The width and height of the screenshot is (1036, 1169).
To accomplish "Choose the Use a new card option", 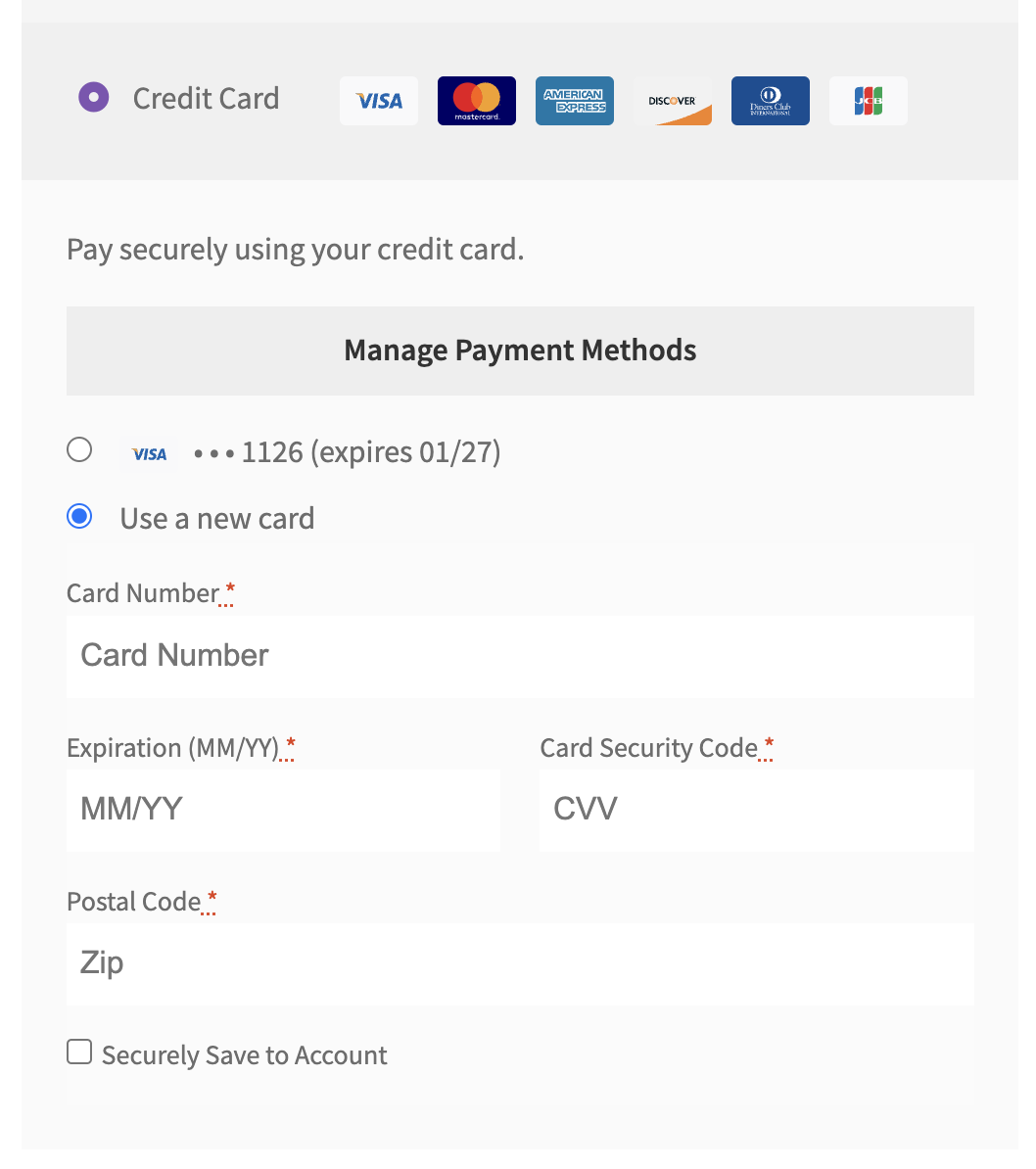I will (79, 516).
